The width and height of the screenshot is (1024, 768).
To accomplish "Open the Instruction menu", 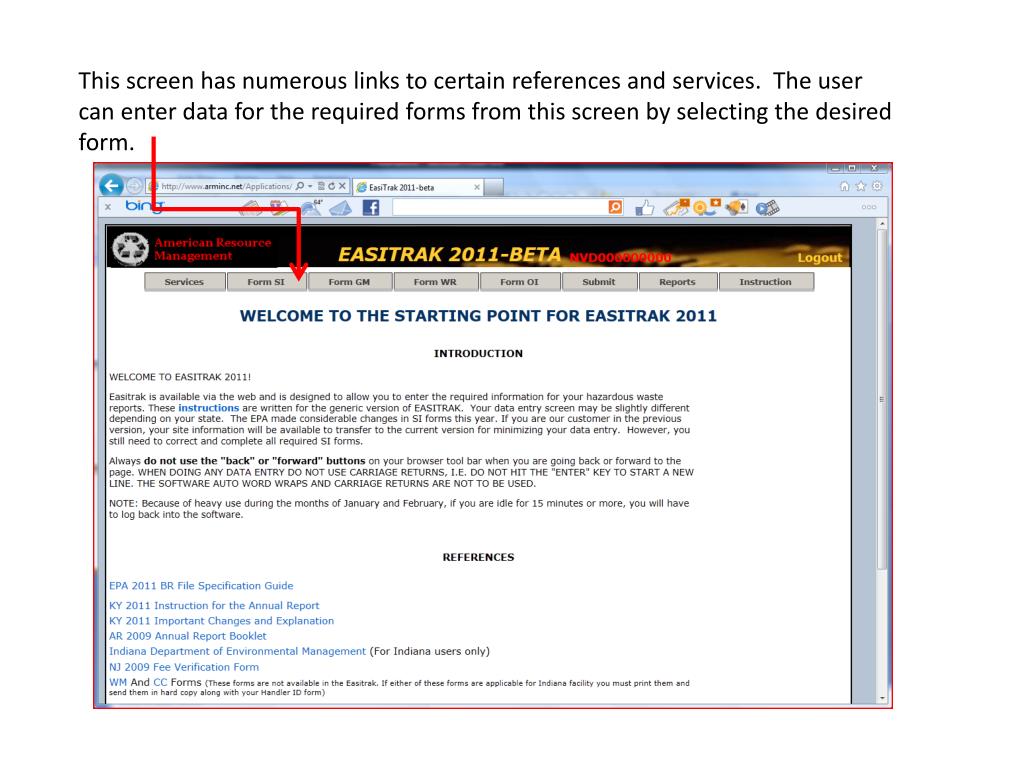I will pyautogui.click(x=765, y=282).
